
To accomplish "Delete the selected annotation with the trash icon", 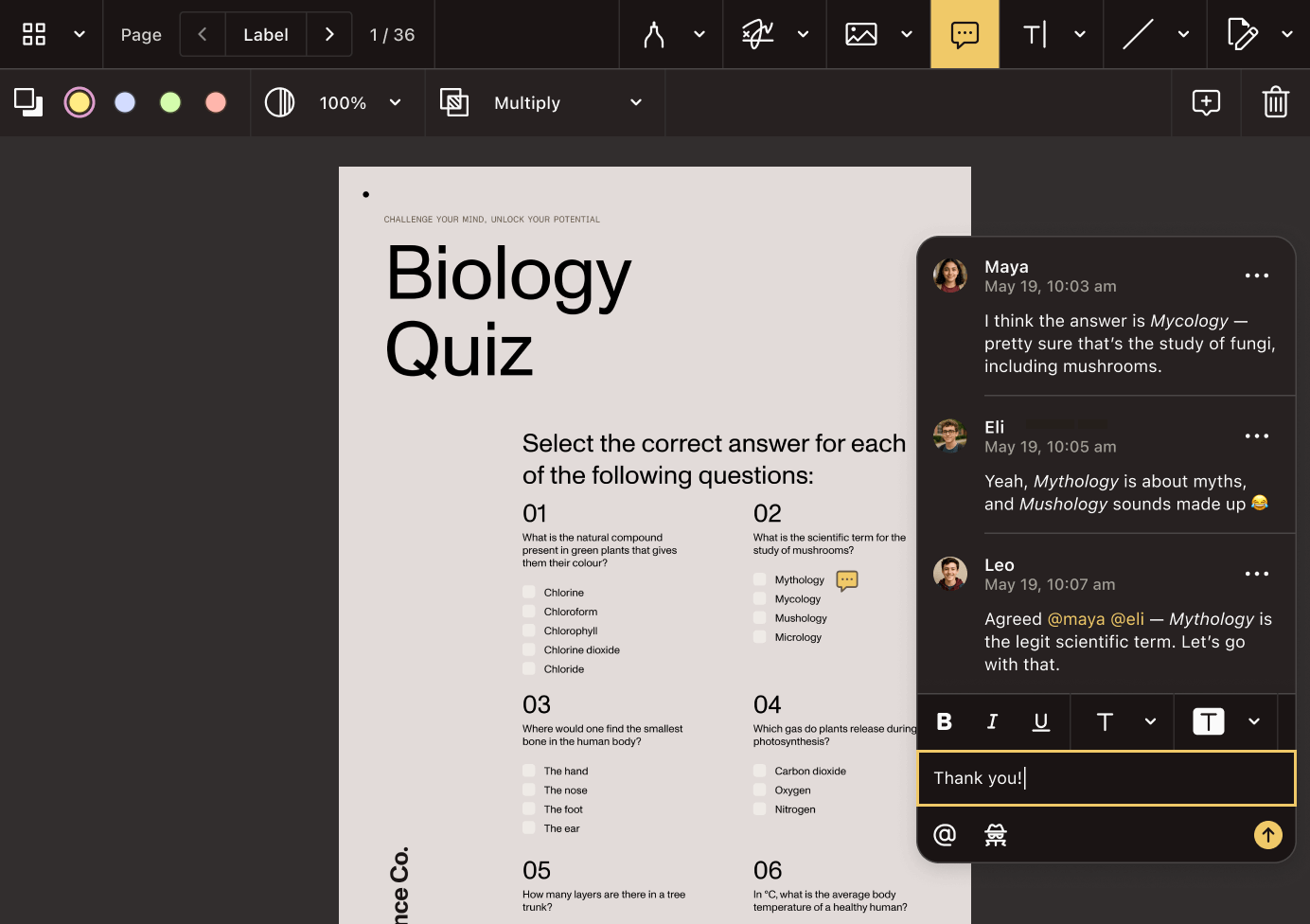I will point(1275,102).
